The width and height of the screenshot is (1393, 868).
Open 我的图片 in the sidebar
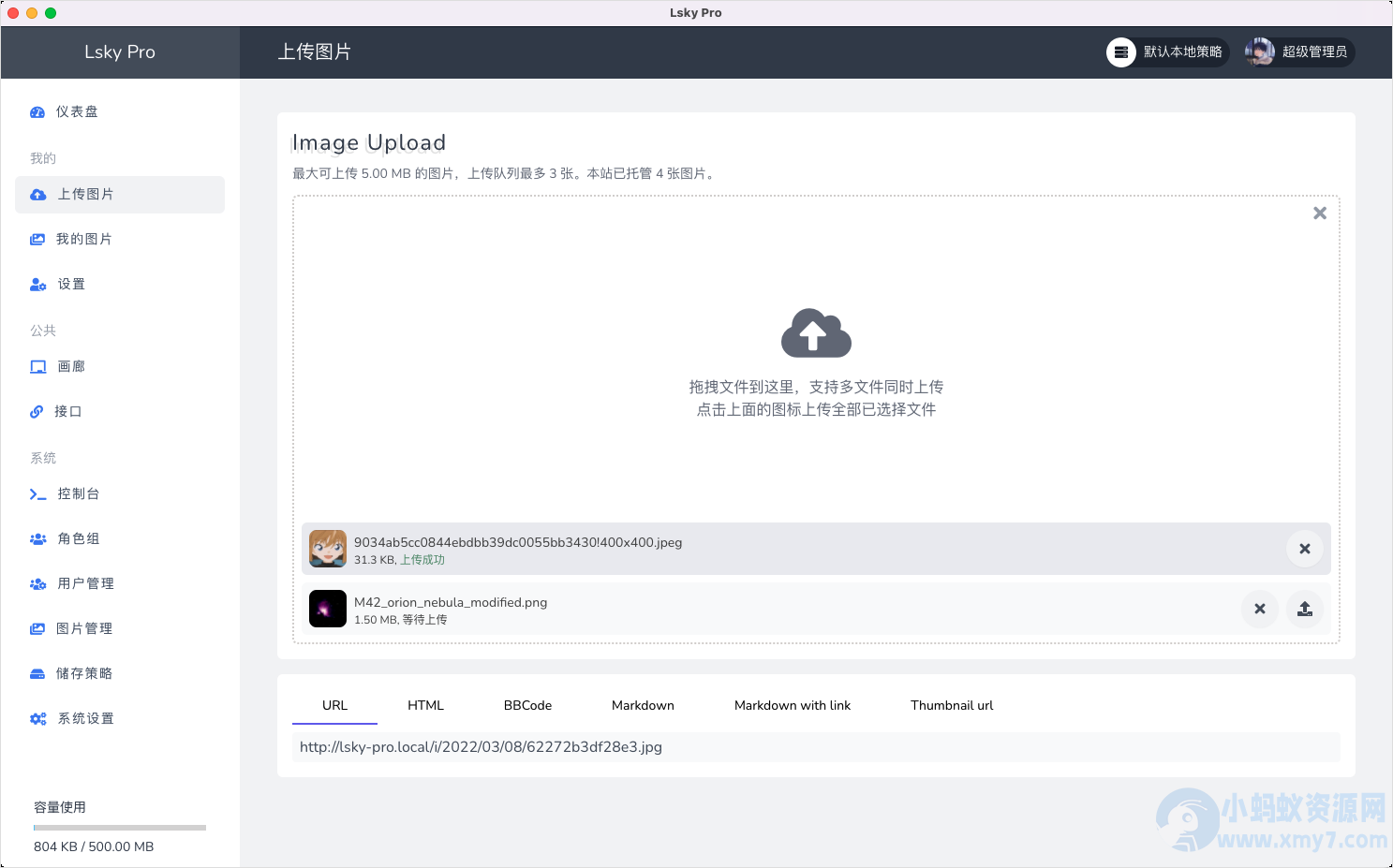120,240
